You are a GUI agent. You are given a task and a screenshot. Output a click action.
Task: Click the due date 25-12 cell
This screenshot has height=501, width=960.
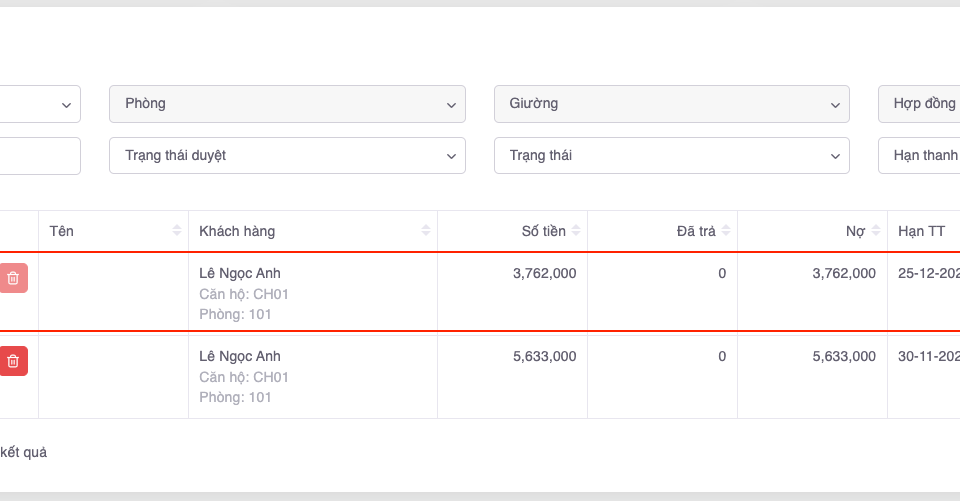coord(928,273)
